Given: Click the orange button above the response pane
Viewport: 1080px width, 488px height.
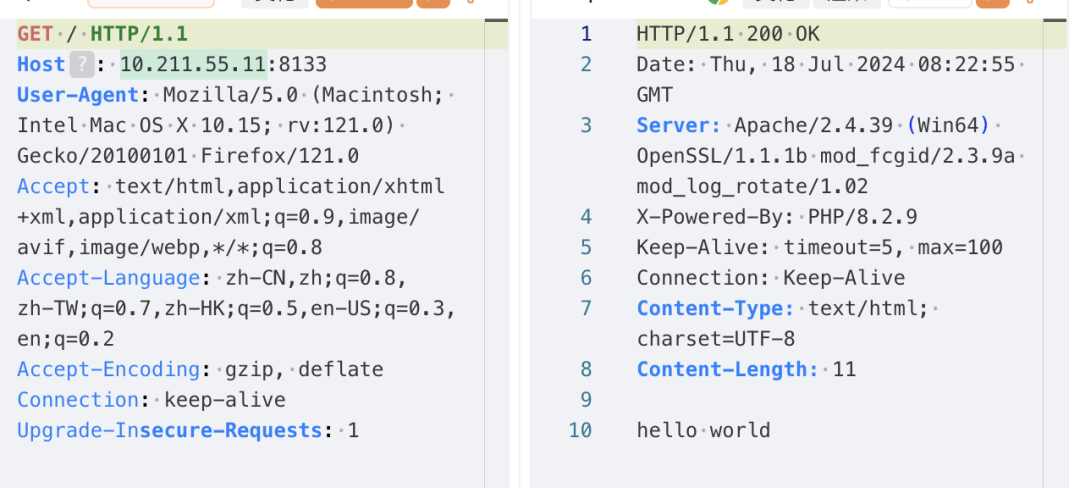Looking at the screenshot, I should 991,3.
